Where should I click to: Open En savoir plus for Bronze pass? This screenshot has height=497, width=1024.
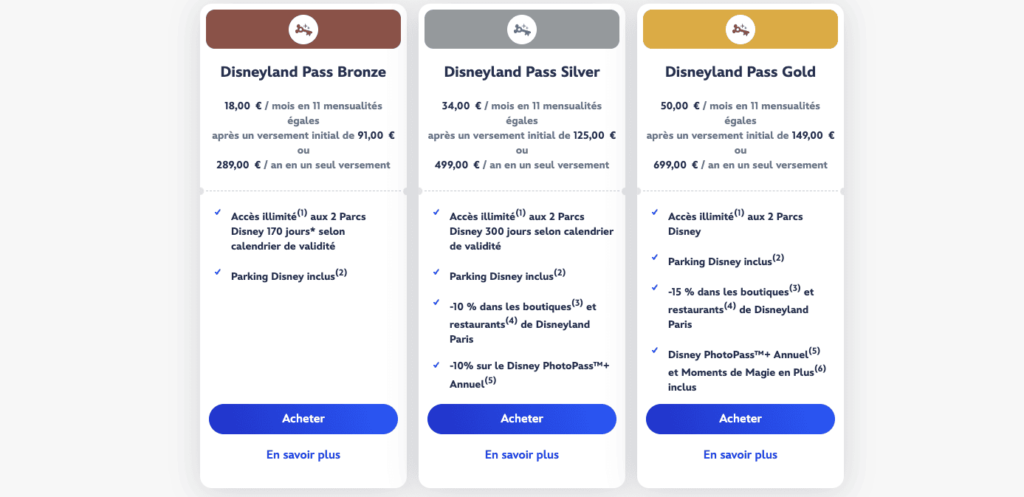(x=303, y=455)
